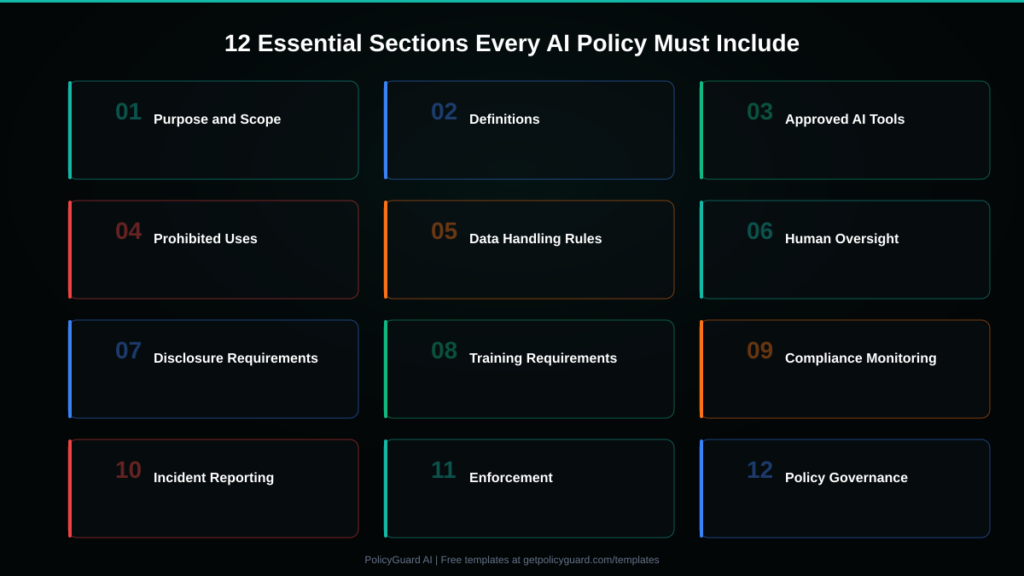Click the number 10 badge
Image resolution: width=1024 pixels, height=576 pixels.
(x=128, y=470)
